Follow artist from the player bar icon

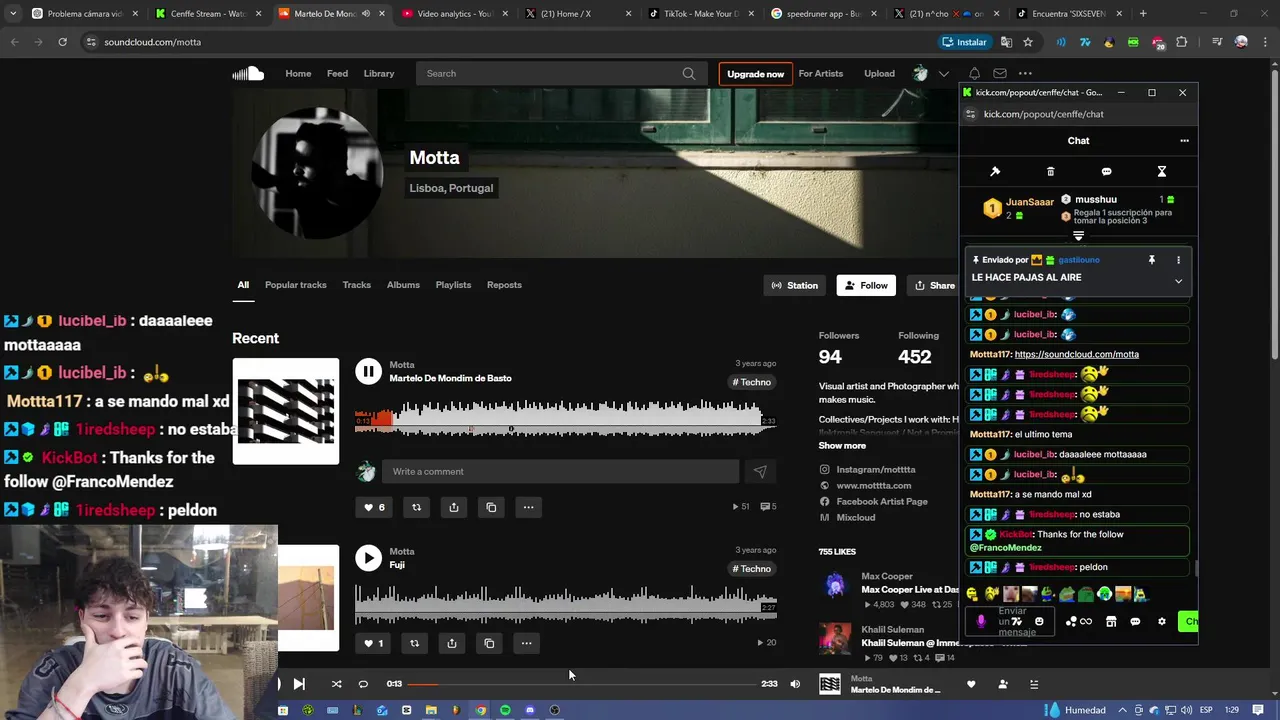[1003, 684]
